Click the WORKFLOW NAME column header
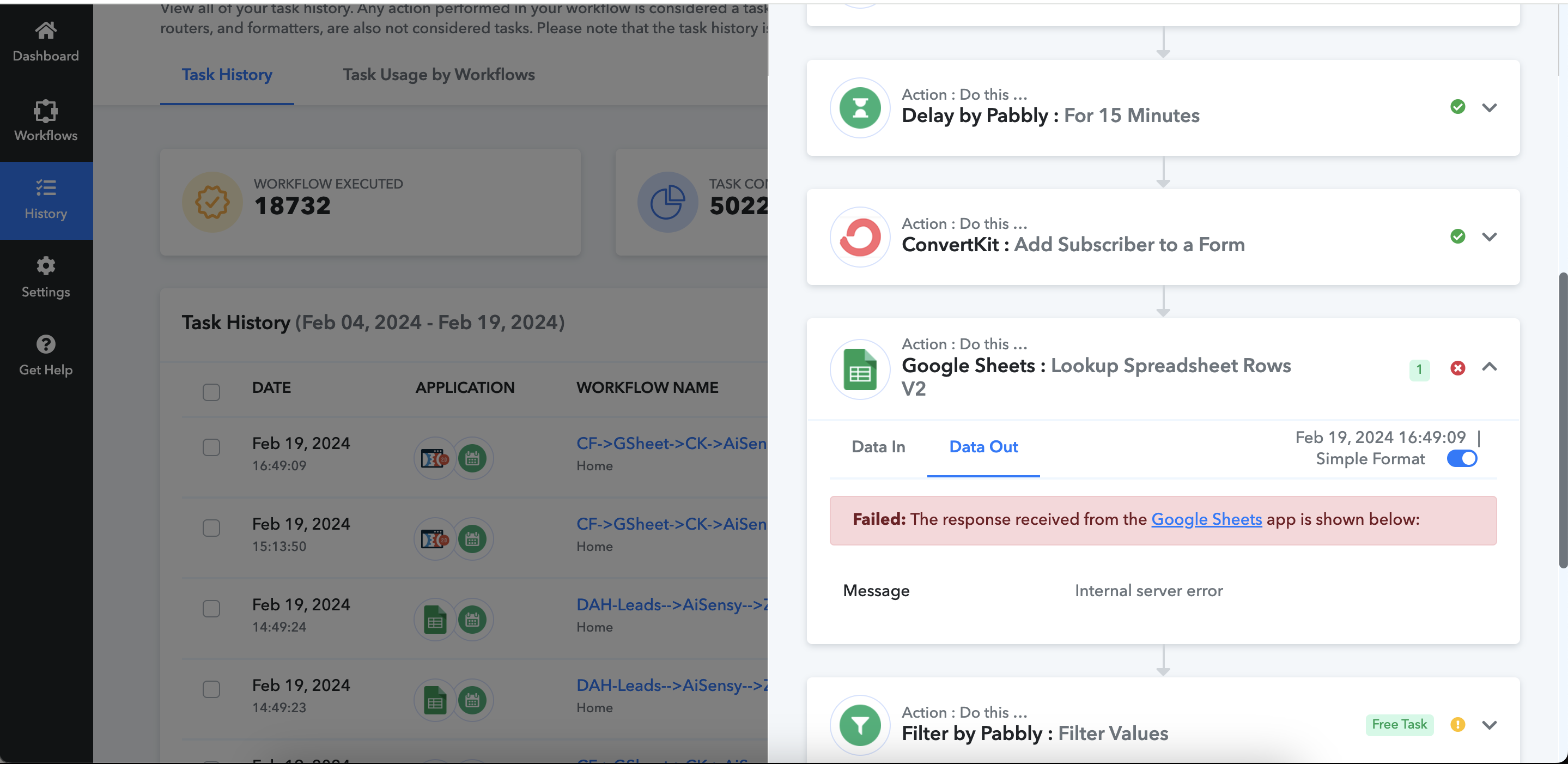 pos(647,387)
